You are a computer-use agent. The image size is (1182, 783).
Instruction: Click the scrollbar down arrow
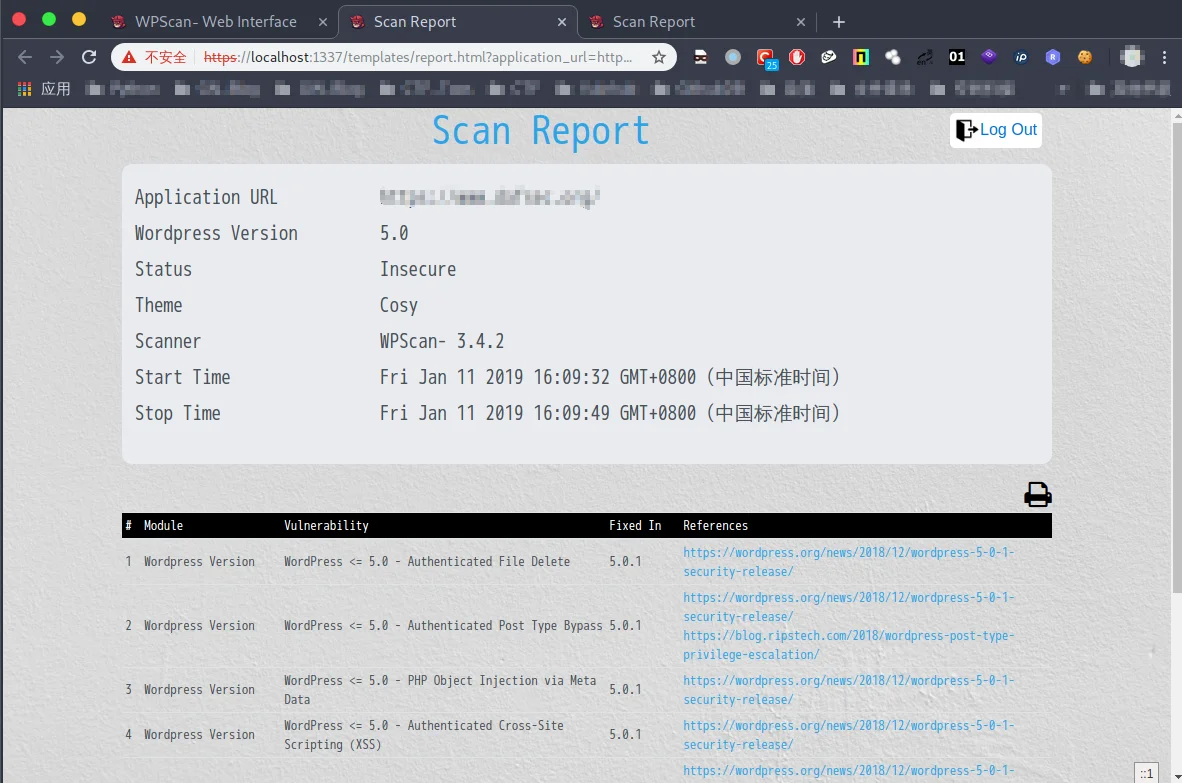pyautogui.click(x=1176, y=776)
